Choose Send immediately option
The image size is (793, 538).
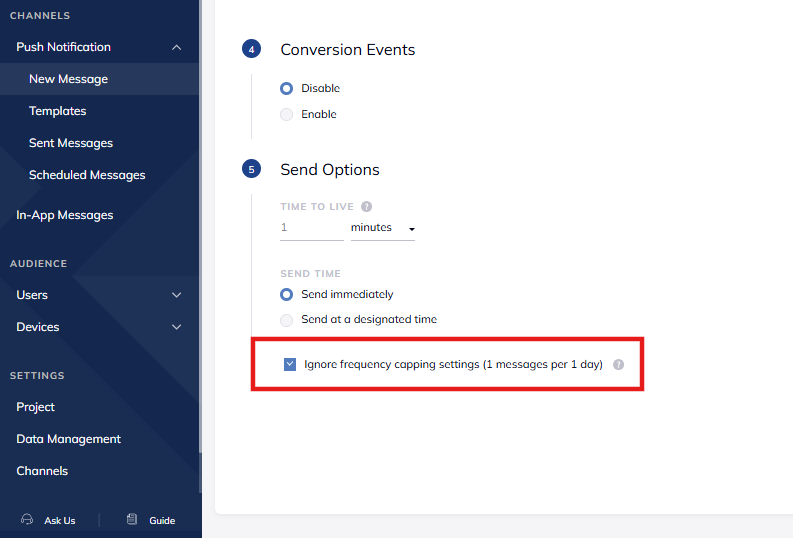pos(287,295)
